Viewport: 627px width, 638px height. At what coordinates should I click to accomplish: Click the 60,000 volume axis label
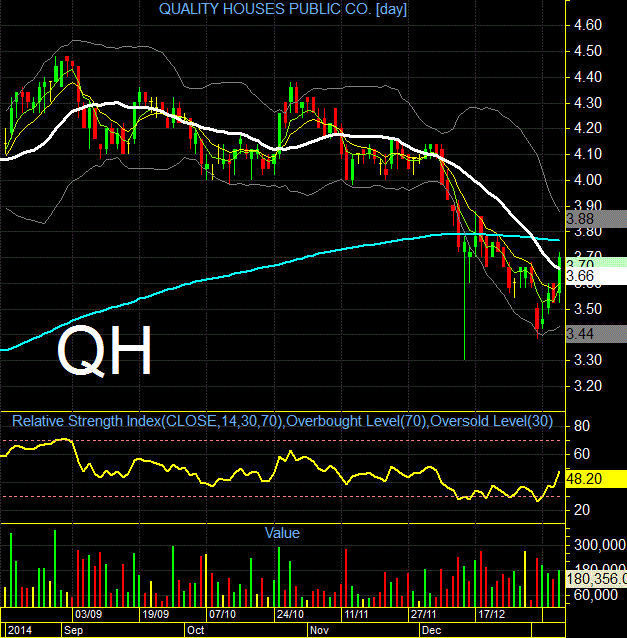(x=595, y=595)
